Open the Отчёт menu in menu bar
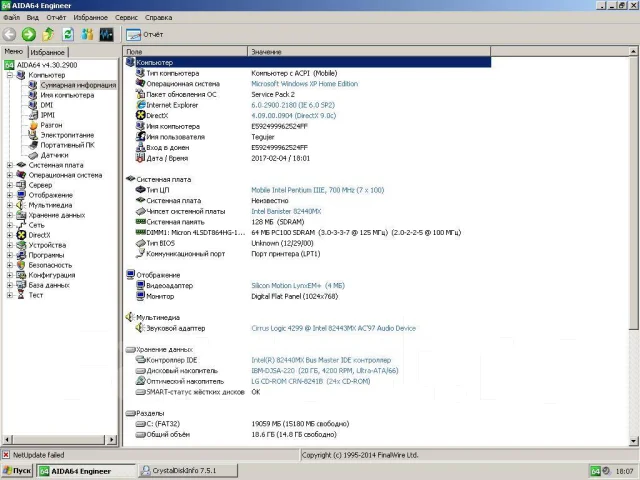The image size is (640, 480). [56, 18]
